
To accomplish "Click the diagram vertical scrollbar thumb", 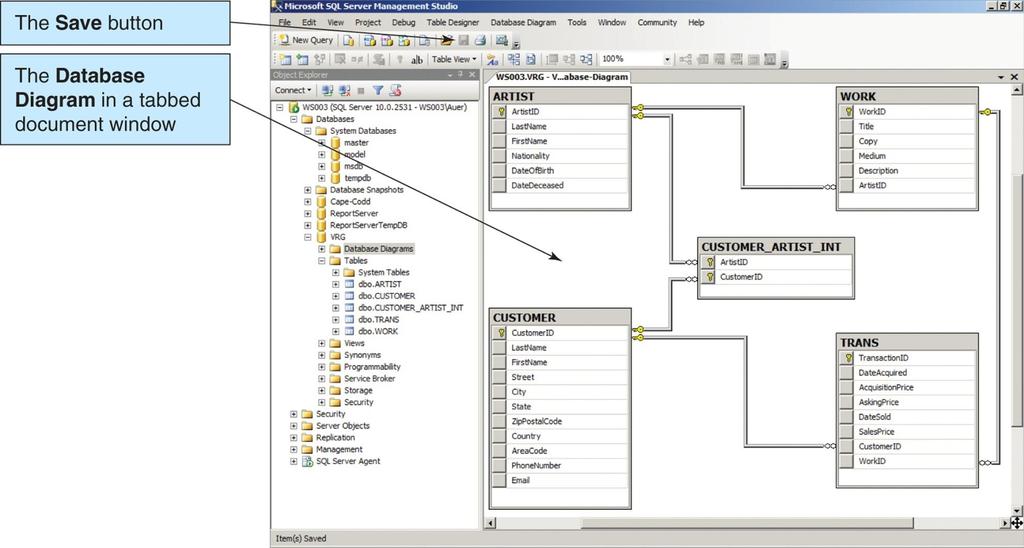I will (x=1016, y=299).
